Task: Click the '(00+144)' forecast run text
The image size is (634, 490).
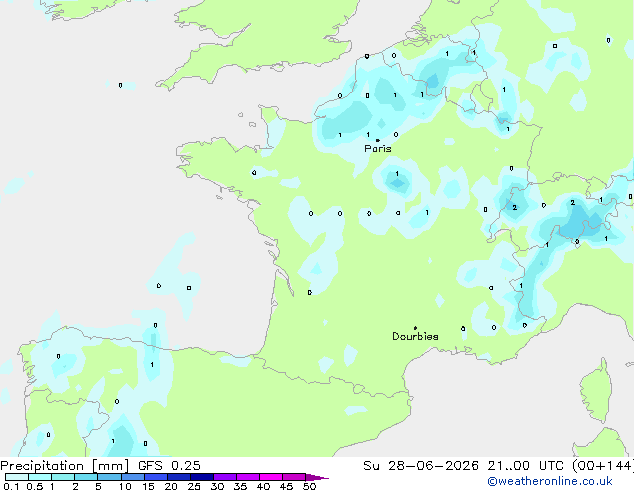Action: click(x=603, y=466)
